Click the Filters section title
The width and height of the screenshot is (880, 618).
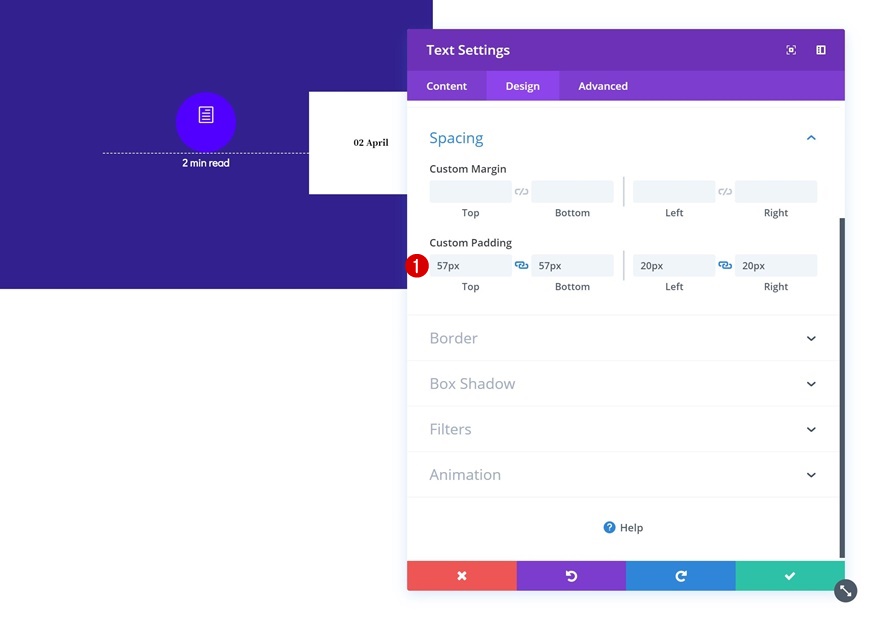(450, 429)
